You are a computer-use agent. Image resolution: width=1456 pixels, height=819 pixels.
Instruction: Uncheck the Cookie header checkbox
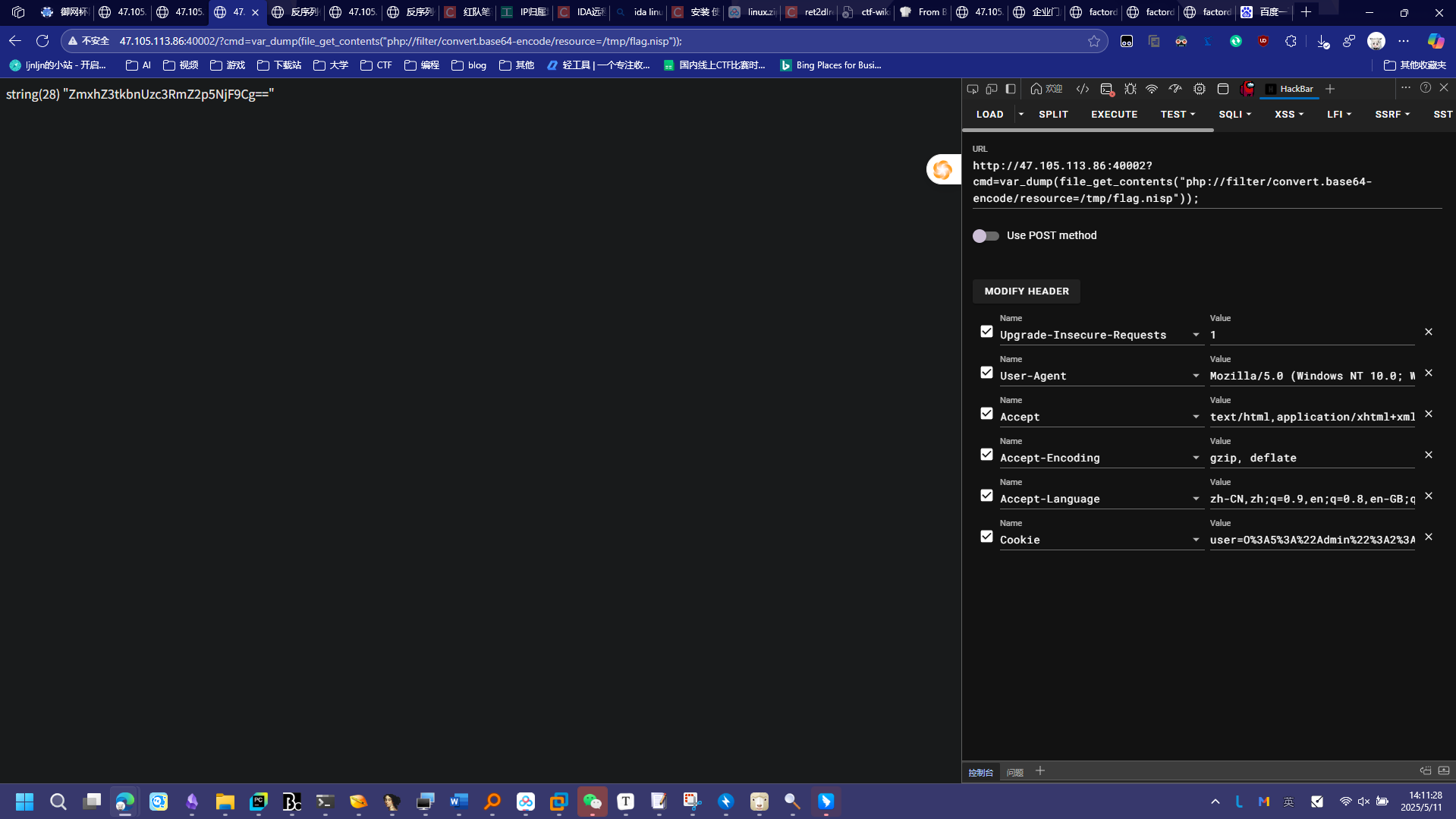click(x=986, y=537)
